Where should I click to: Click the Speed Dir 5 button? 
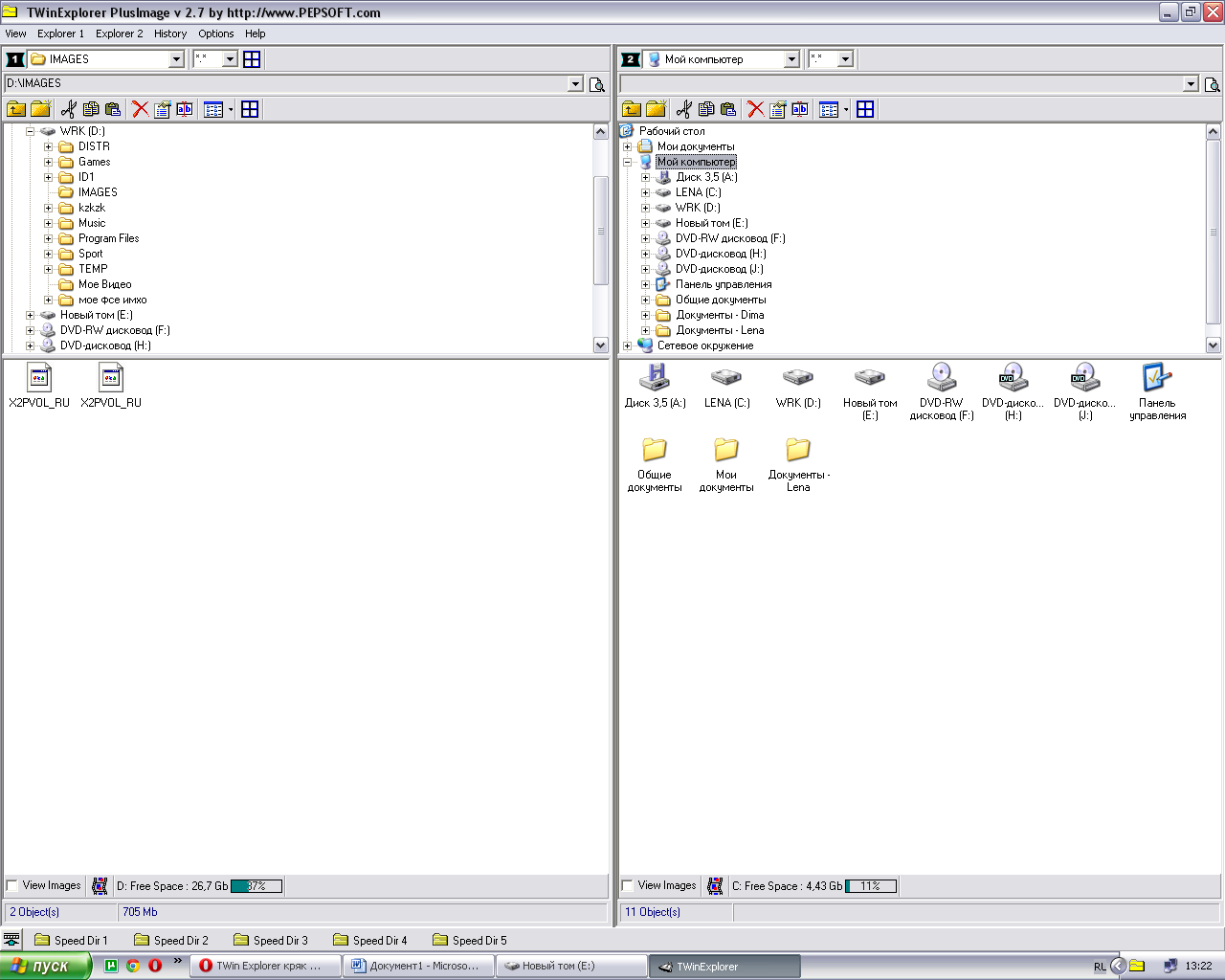(470, 940)
